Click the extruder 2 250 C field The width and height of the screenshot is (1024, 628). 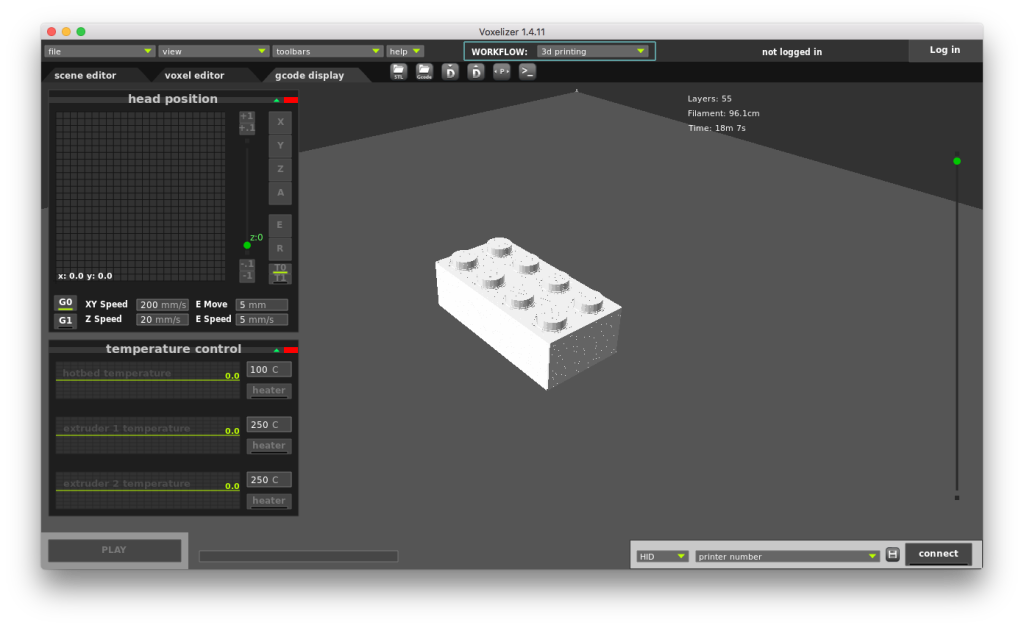pos(269,480)
